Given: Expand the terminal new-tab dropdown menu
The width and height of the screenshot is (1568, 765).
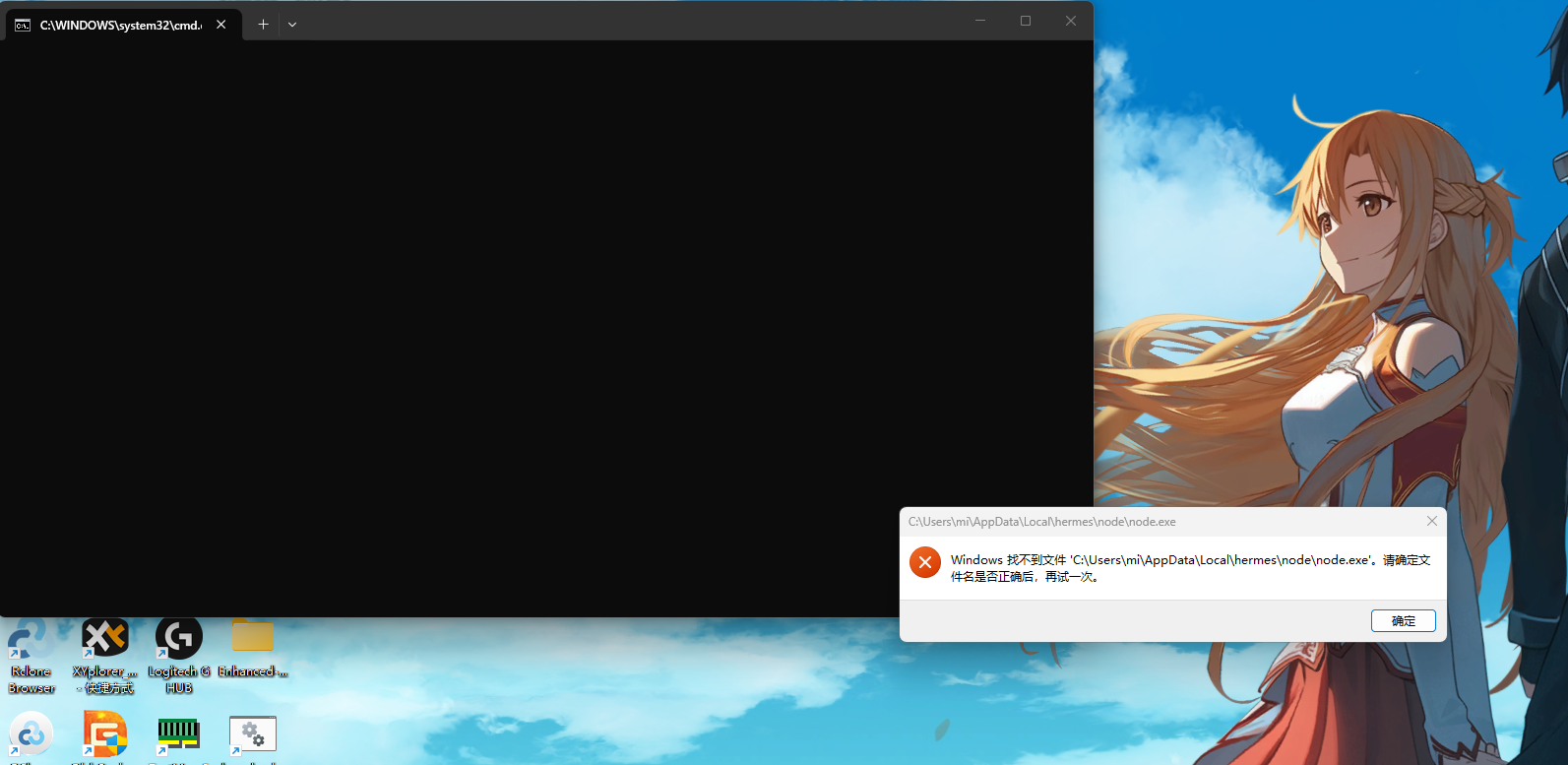Looking at the screenshot, I should coord(292,25).
